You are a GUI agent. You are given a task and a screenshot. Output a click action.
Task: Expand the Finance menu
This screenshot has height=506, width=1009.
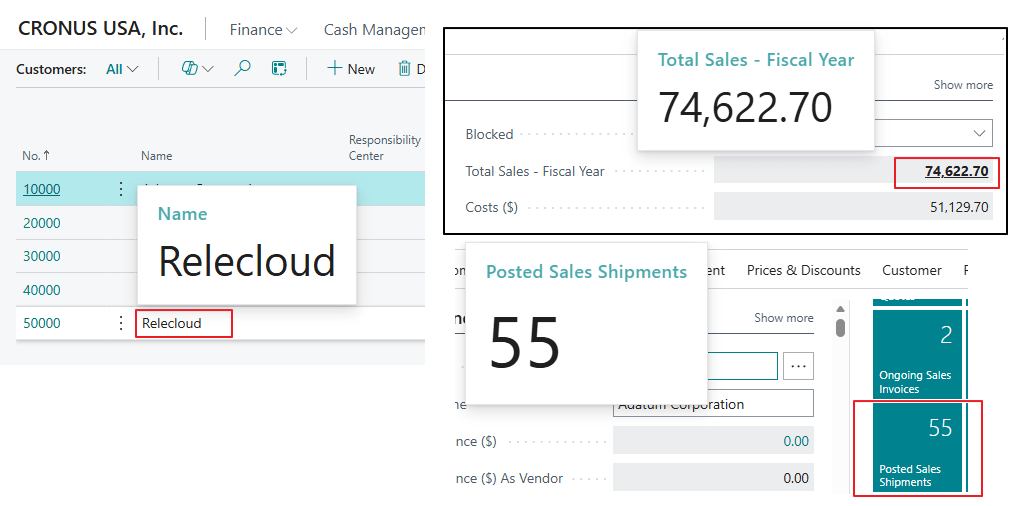pyautogui.click(x=263, y=30)
